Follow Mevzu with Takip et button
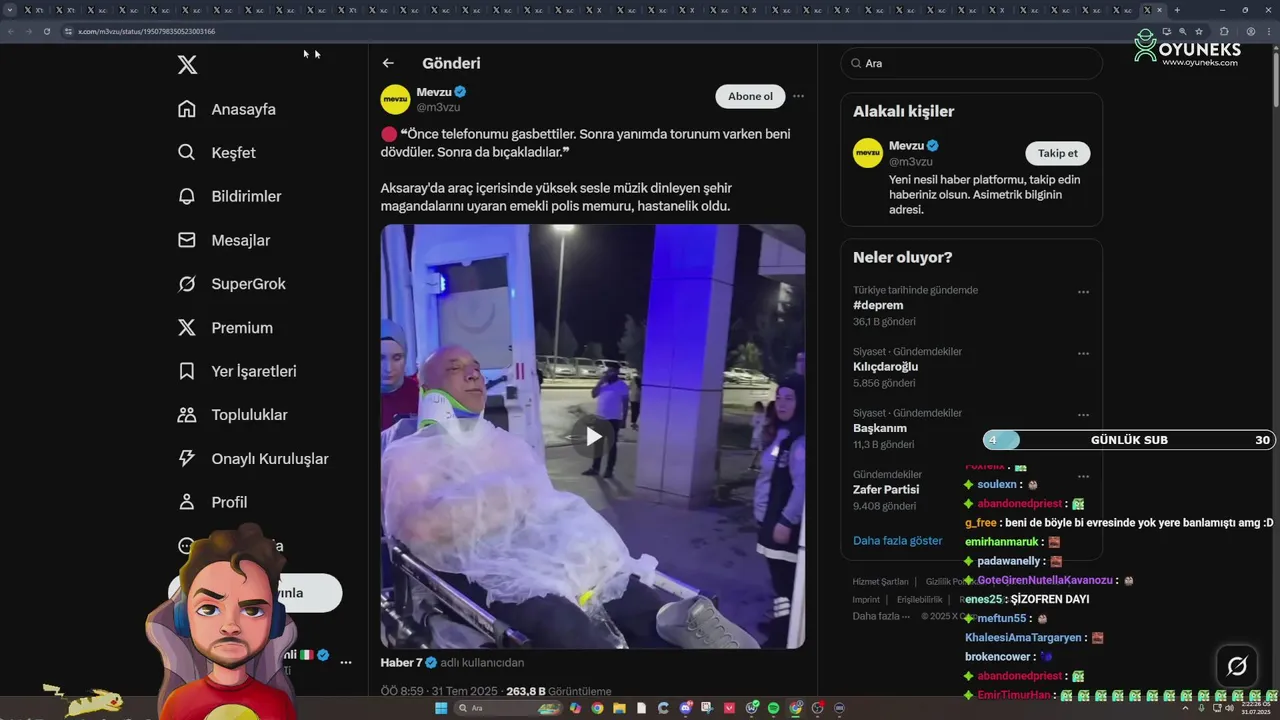The width and height of the screenshot is (1280, 720). tap(1057, 153)
